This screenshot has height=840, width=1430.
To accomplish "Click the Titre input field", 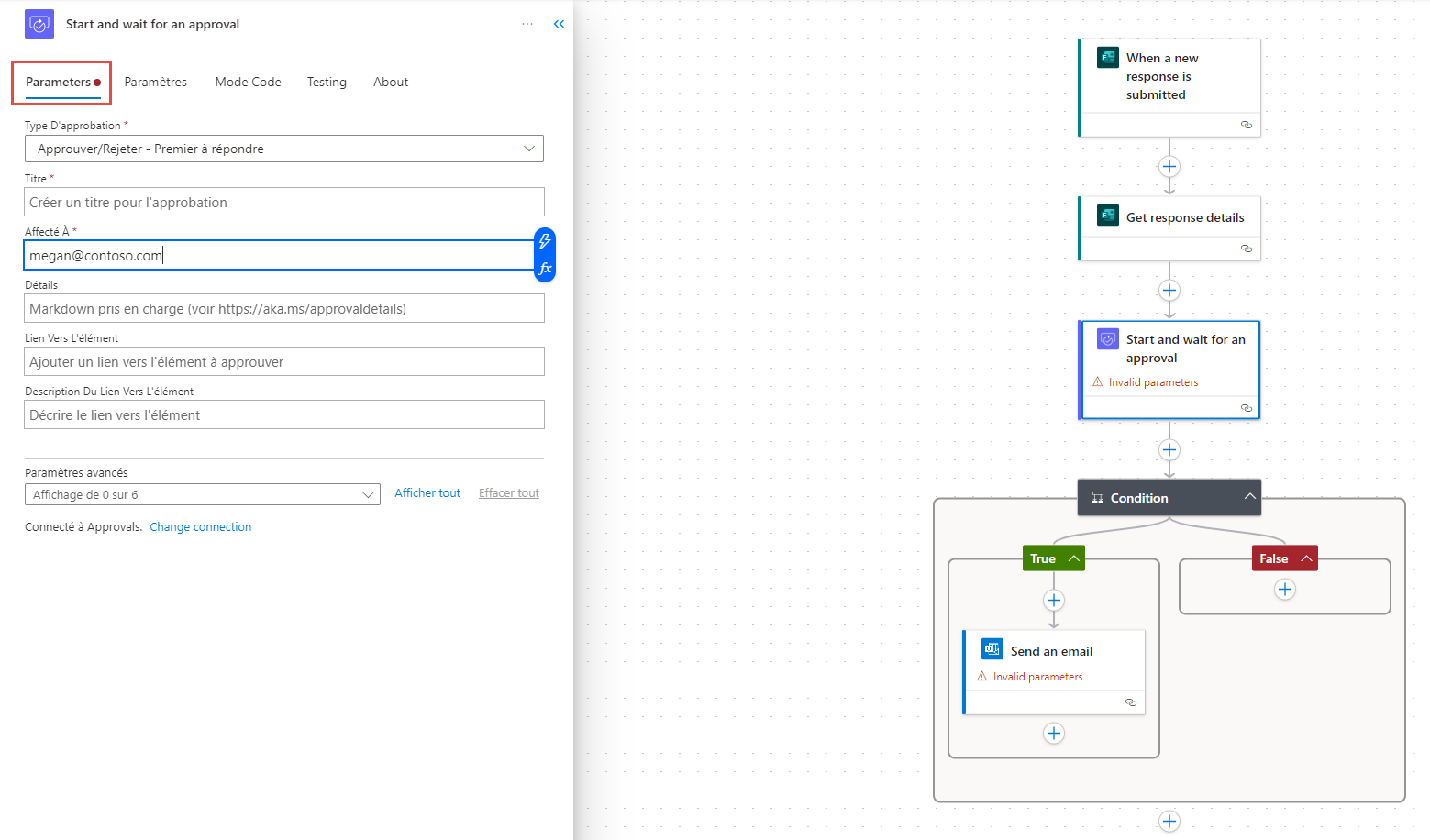I will tap(284, 203).
